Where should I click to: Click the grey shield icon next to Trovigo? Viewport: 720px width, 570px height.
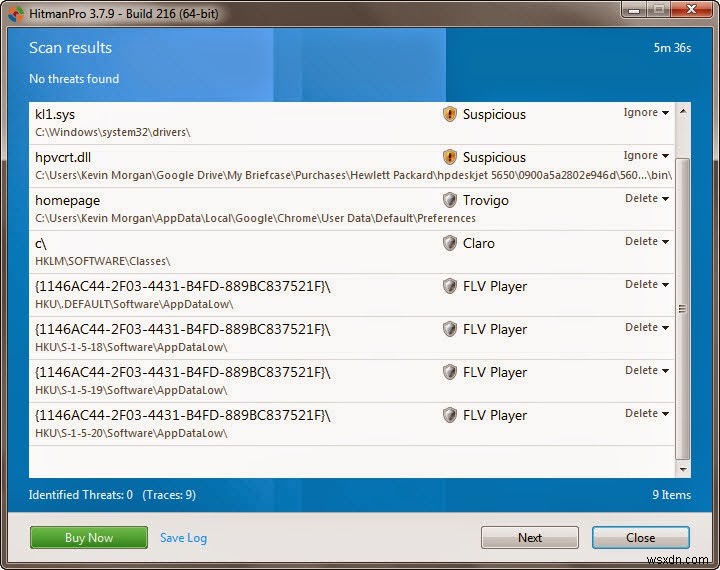tap(450, 200)
